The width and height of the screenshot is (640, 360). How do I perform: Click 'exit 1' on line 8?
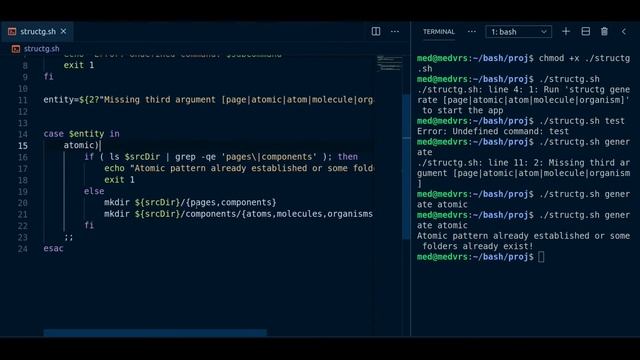coord(79,65)
